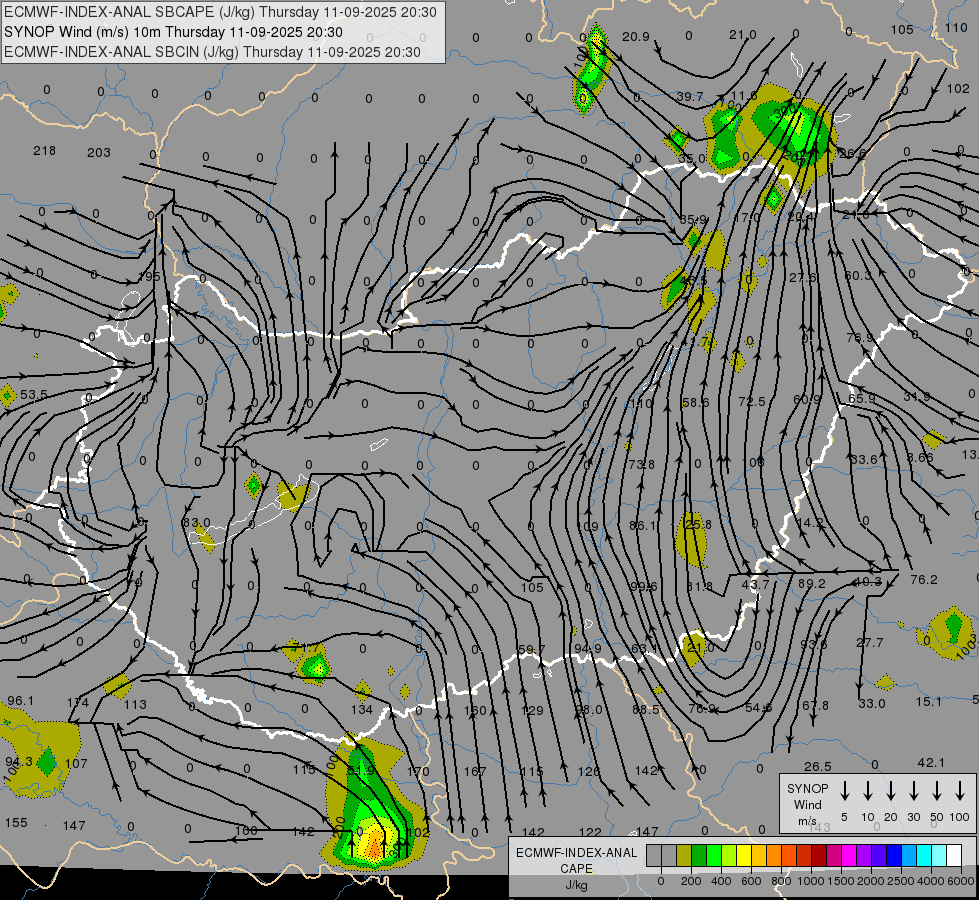Click the 2500 tick label on CAPE scale
The image size is (979, 900).
[901, 881]
